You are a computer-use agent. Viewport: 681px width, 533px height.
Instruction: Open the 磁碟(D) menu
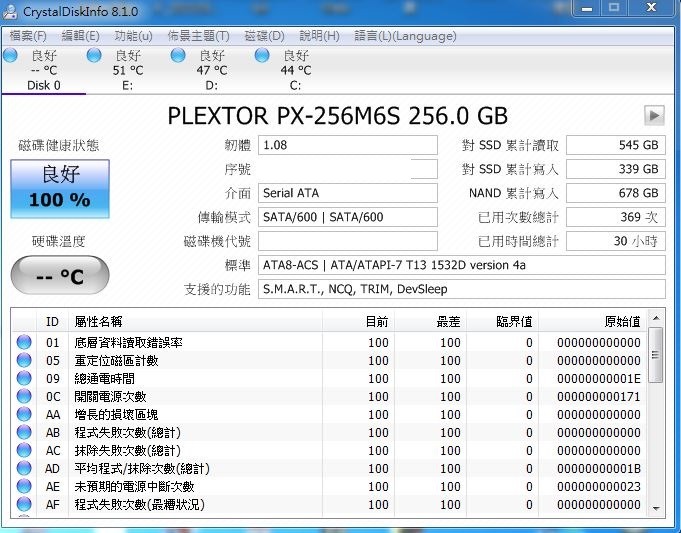(264, 36)
